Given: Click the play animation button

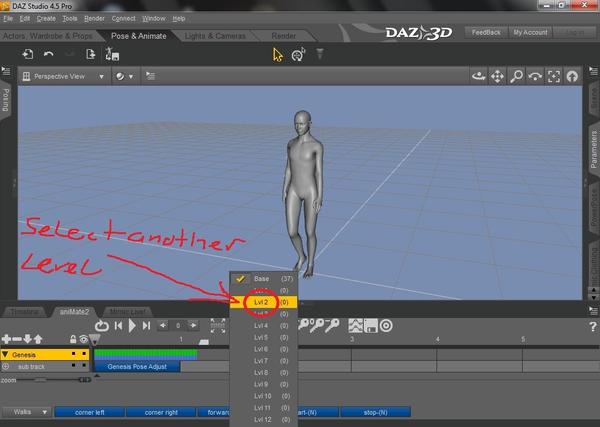Looking at the screenshot, I should [x=132, y=326].
